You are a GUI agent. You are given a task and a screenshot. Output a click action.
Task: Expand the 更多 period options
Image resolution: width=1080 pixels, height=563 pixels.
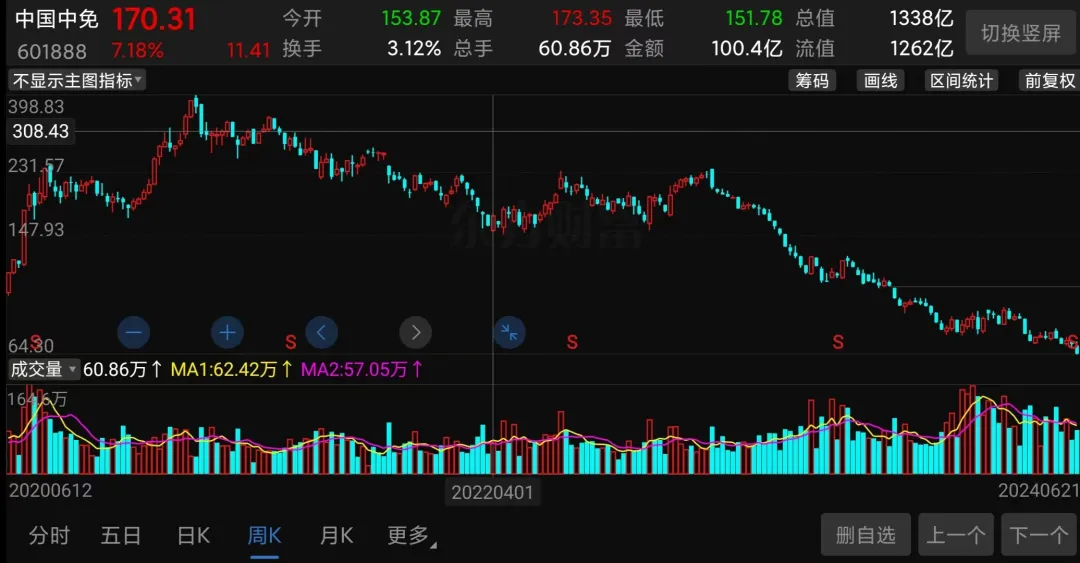coord(411,535)
